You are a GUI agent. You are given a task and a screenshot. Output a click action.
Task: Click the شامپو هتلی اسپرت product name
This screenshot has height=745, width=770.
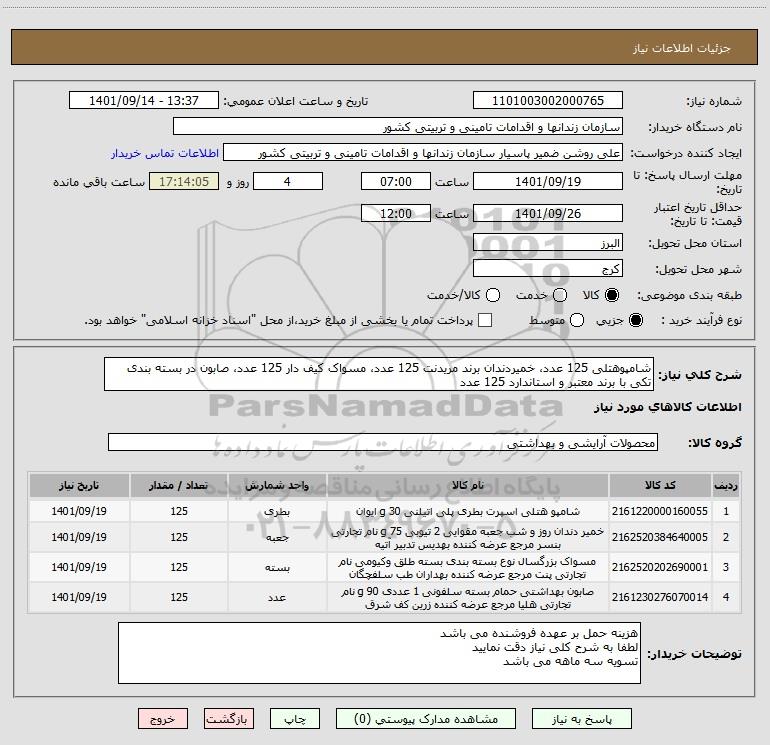pos(468,511)
